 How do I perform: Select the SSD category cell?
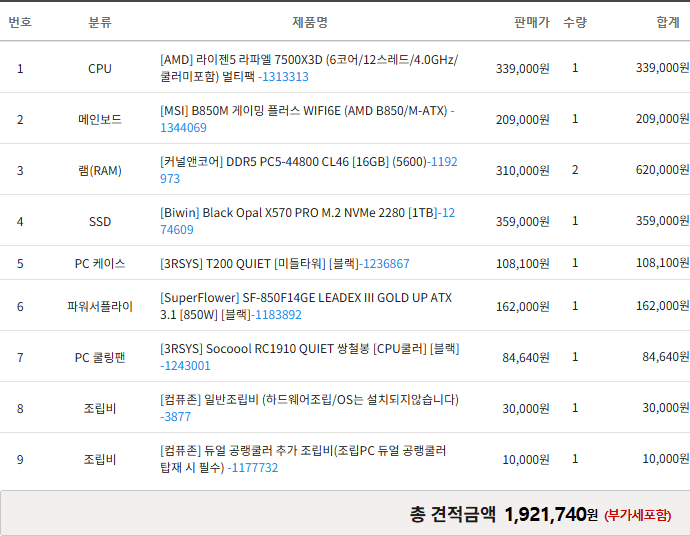pos(100,222)
